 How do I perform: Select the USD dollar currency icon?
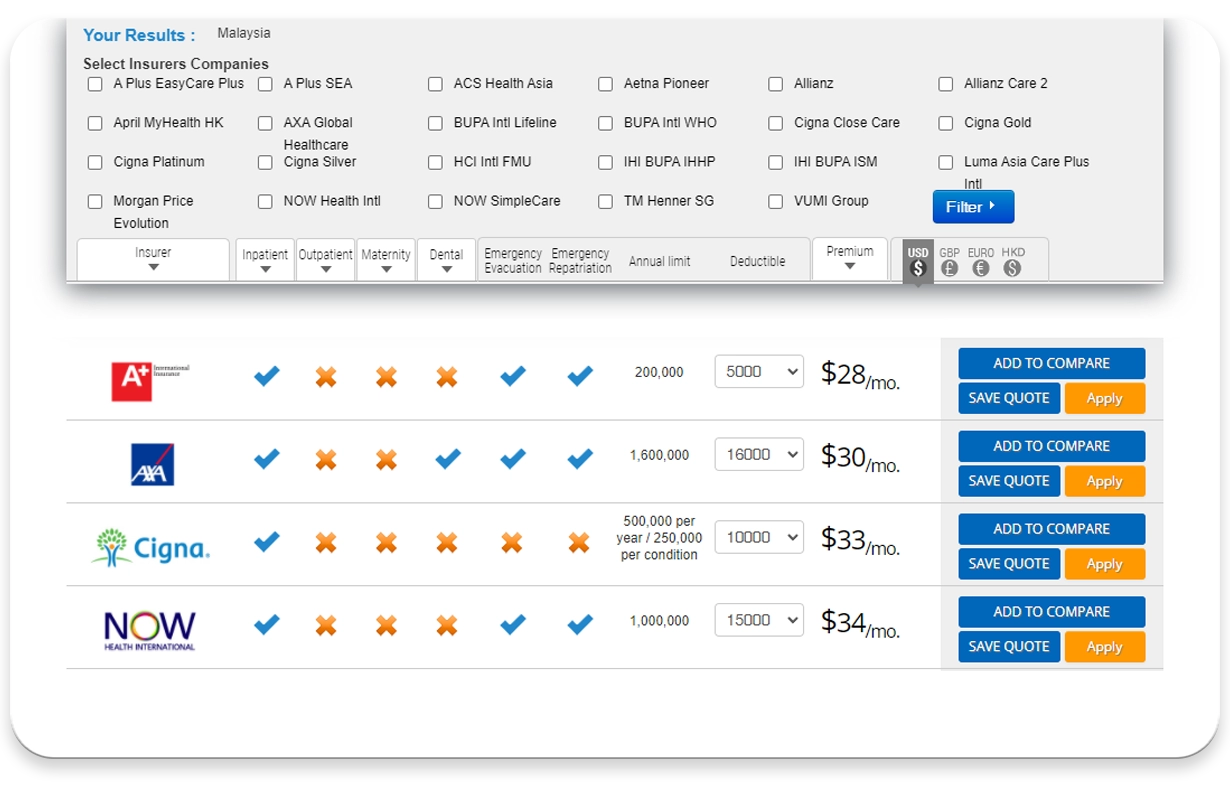[918, 268]
